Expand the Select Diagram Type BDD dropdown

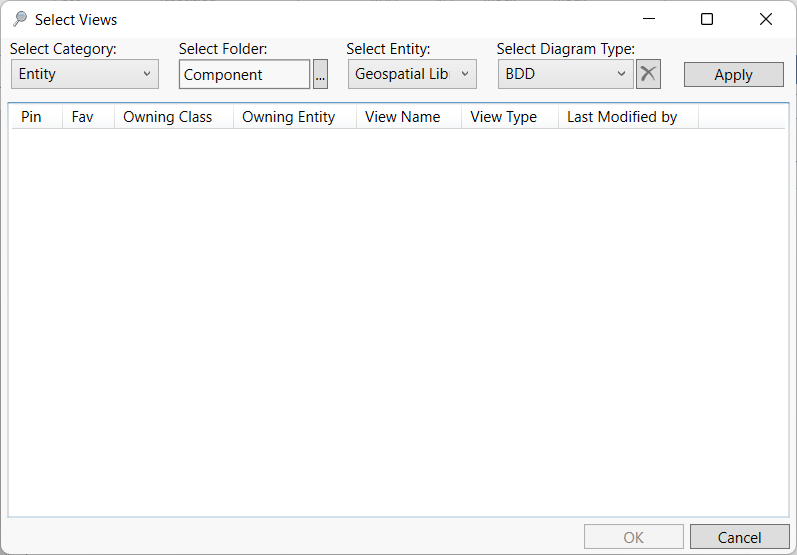click(x=565, y=74)
